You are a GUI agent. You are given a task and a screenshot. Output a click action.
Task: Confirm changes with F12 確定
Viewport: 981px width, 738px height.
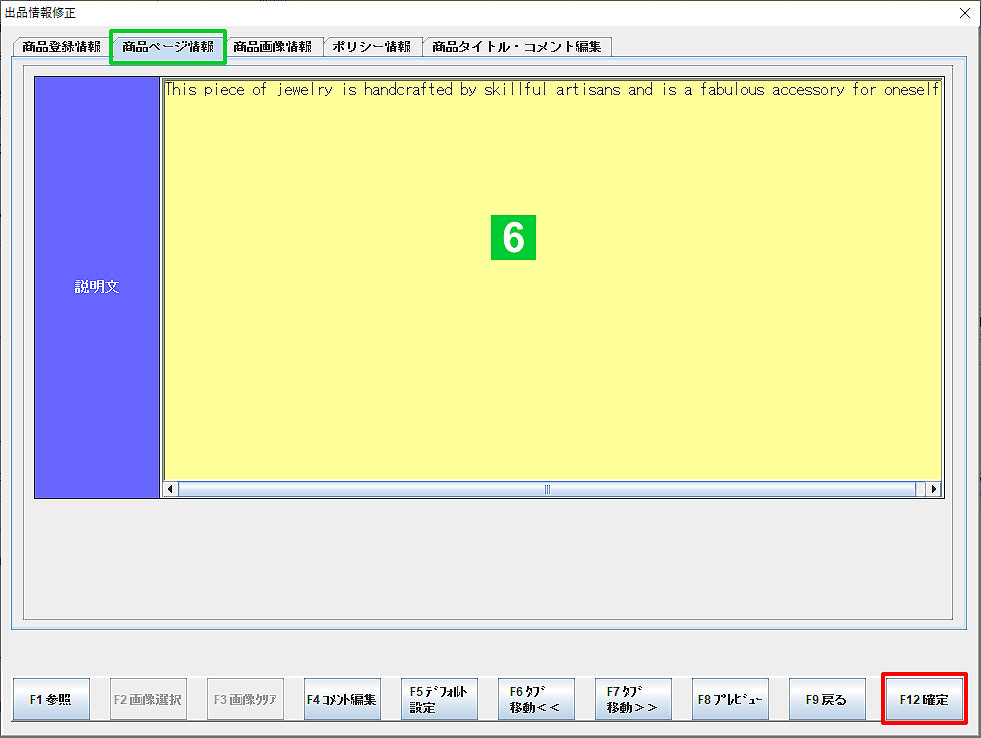(924, 699)
